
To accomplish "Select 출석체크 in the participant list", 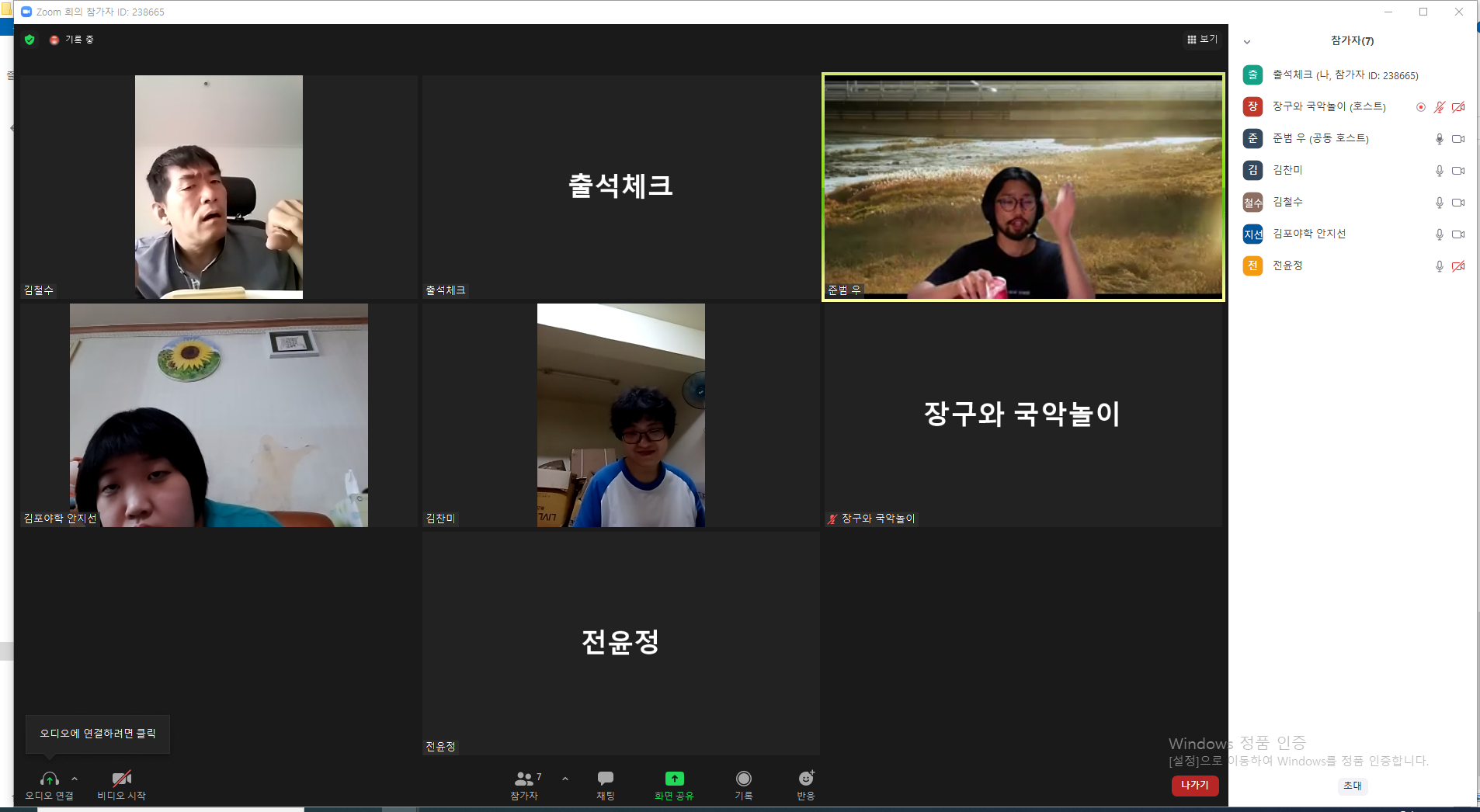I will coord(1353,75).
